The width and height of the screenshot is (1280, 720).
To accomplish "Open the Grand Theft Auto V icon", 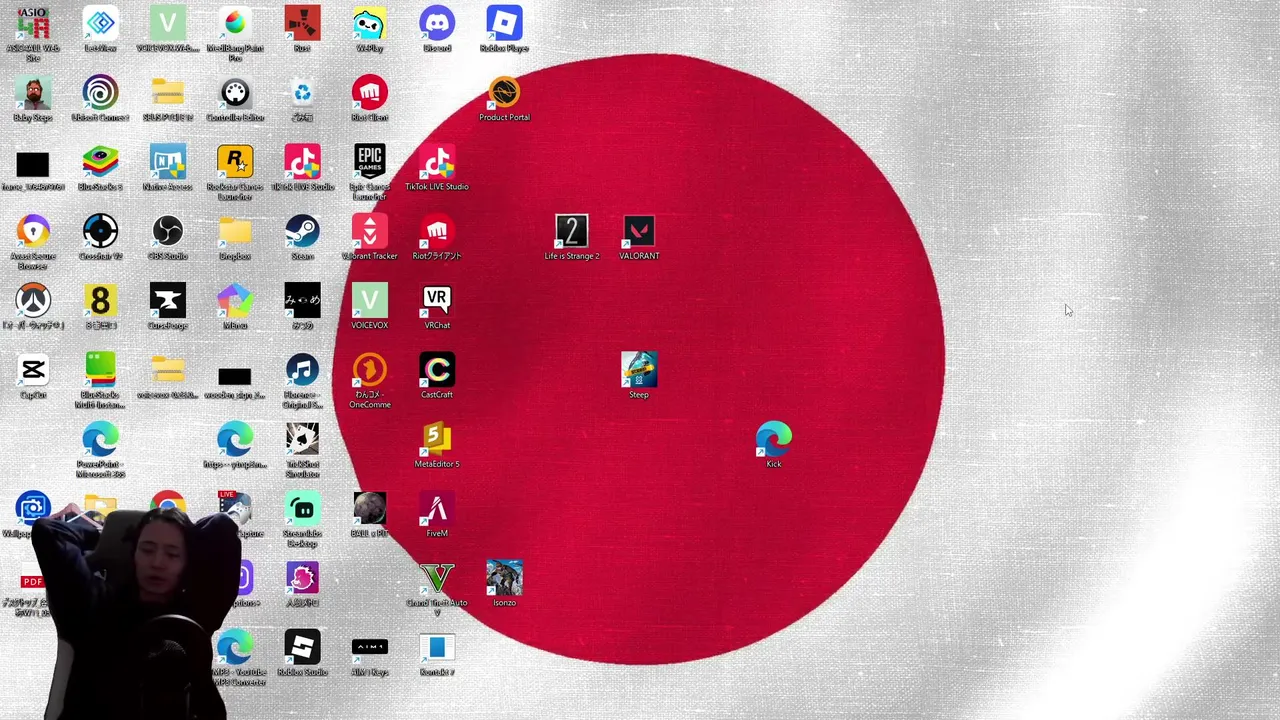I will tap(437, 578).
